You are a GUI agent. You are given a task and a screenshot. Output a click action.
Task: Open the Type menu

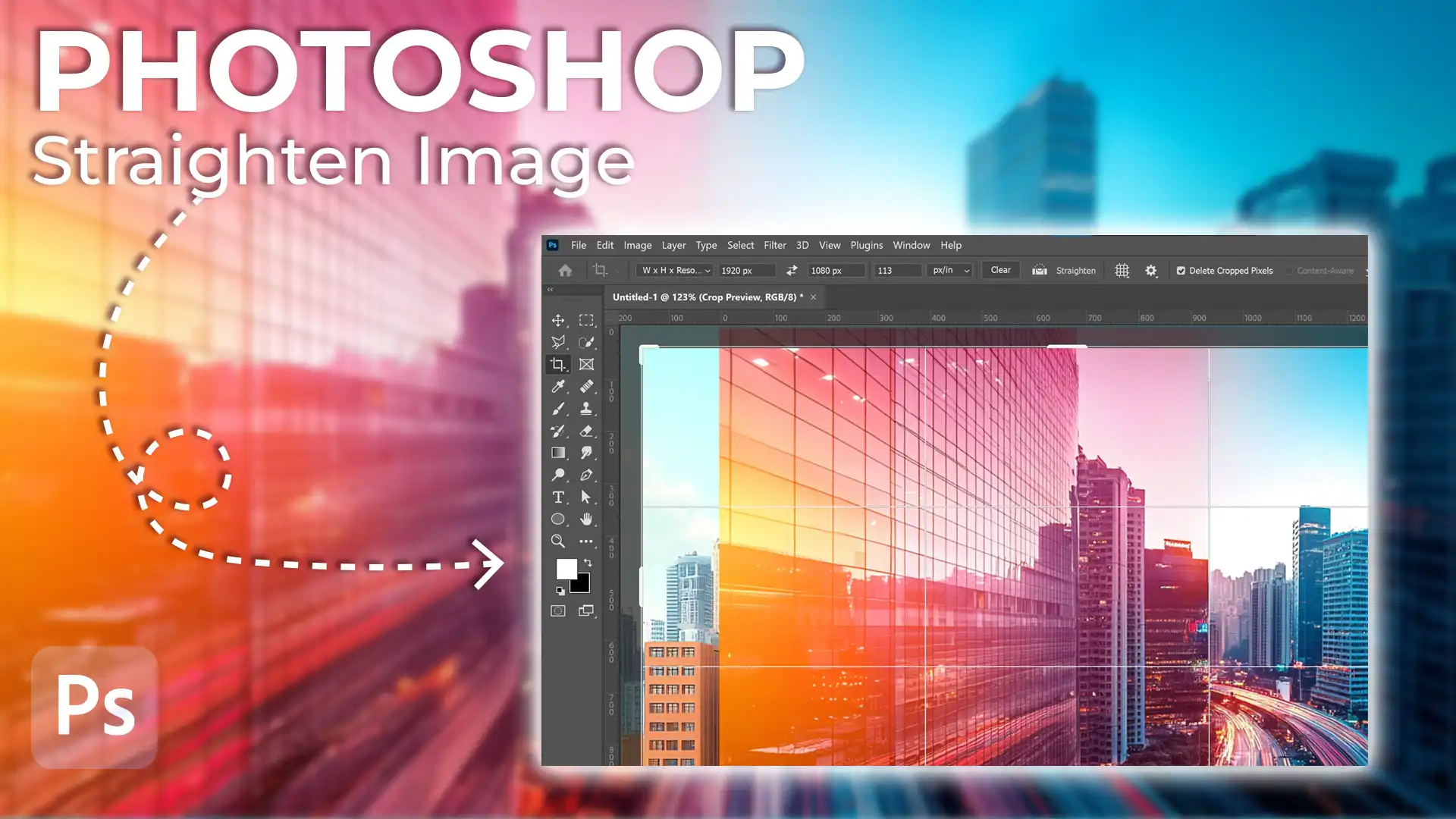tap(707, 246)
